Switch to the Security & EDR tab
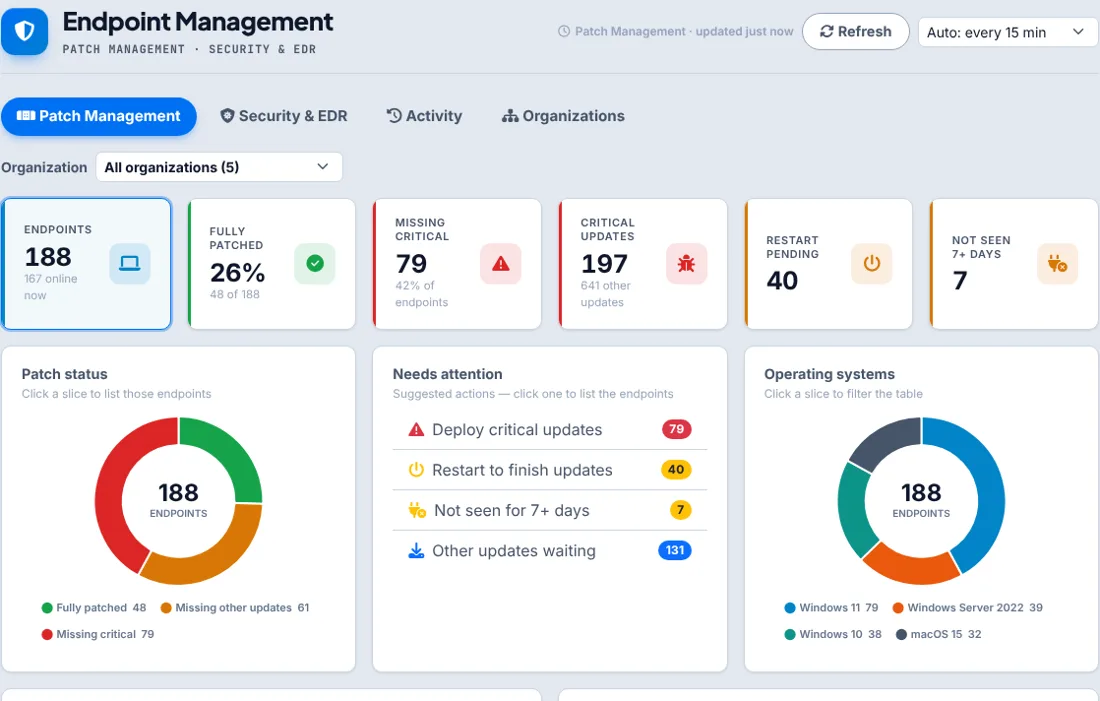Image resolution: width=1100 pixels, height=701 pixels. pyautogui.click(x=283, y=116)
